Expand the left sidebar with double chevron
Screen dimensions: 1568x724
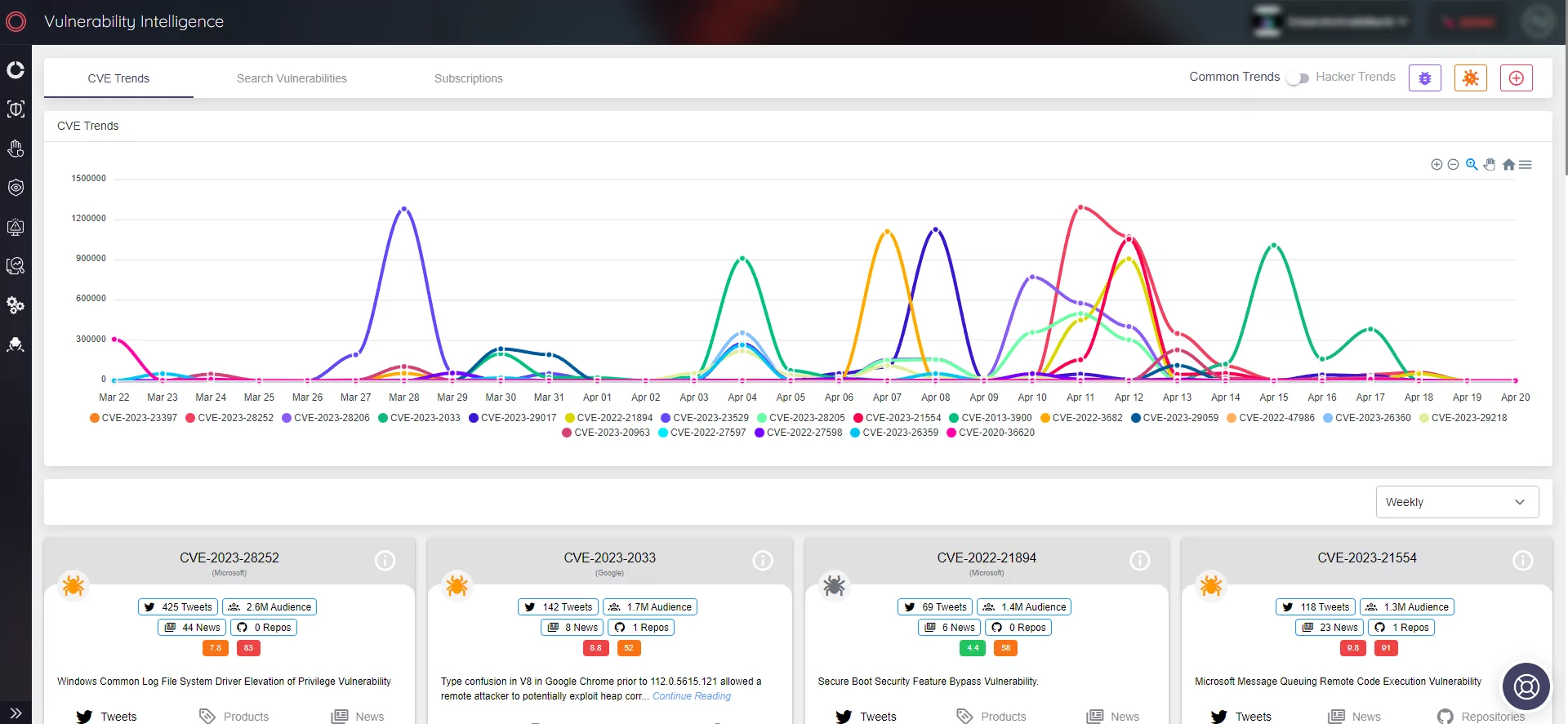(16, 713)
